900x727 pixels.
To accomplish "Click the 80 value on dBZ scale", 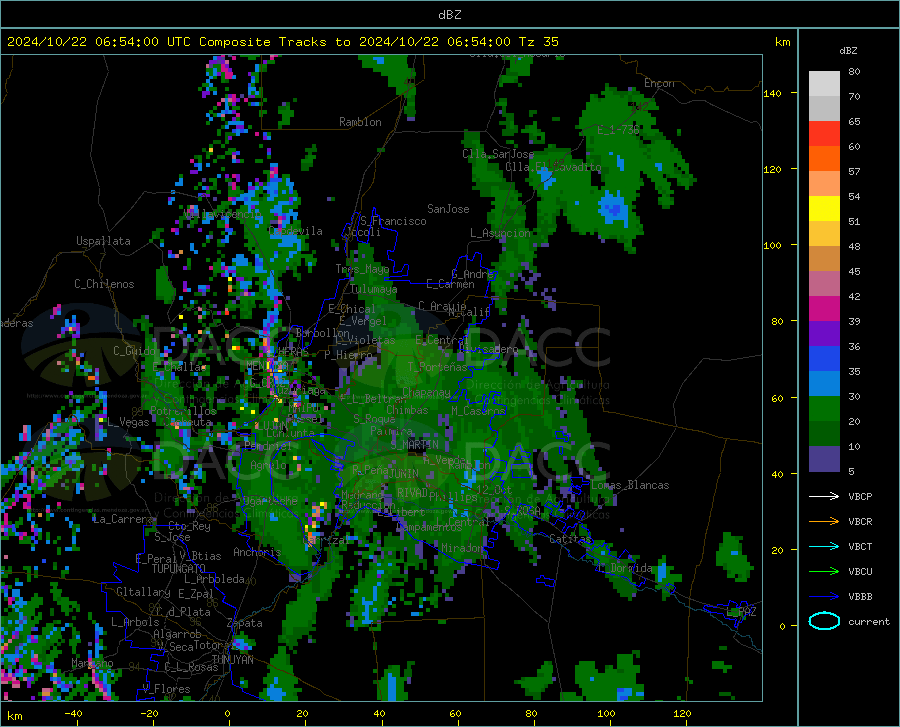I will pos(854,71).
